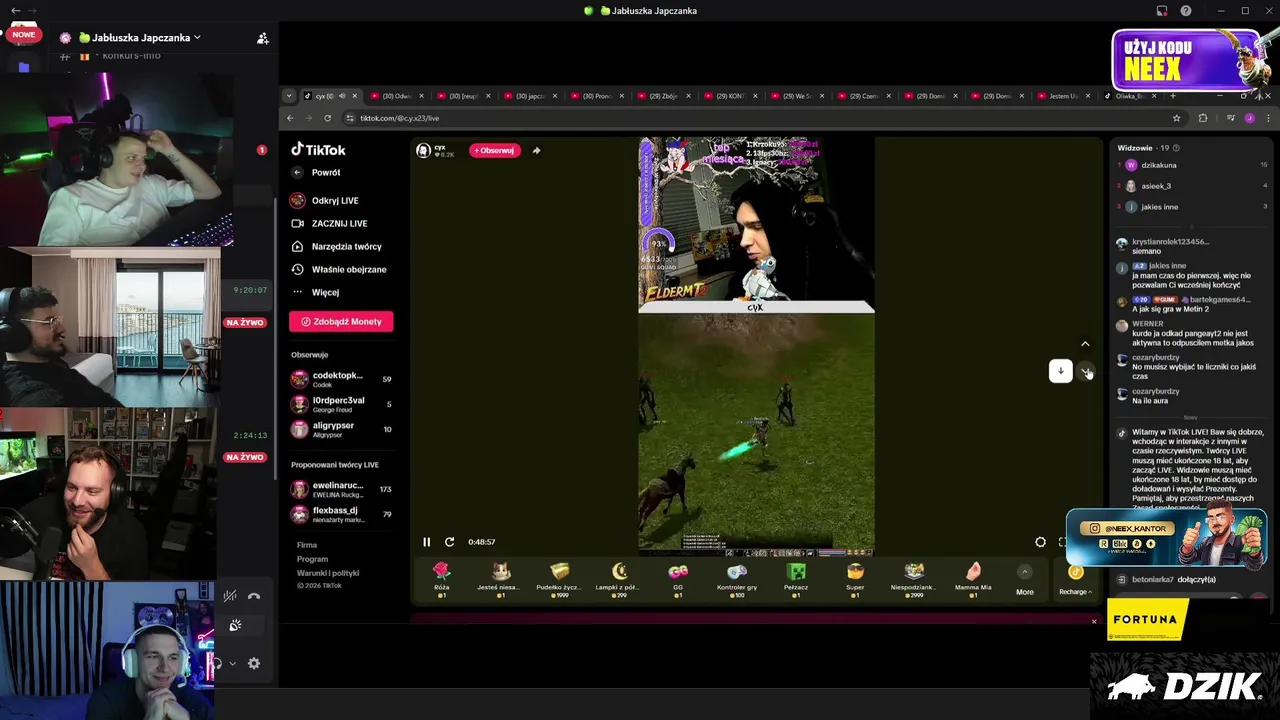Pick the Pudełko życzeń gift box
This screenshot has height=720, width=1280.
[x=559, y=579]
